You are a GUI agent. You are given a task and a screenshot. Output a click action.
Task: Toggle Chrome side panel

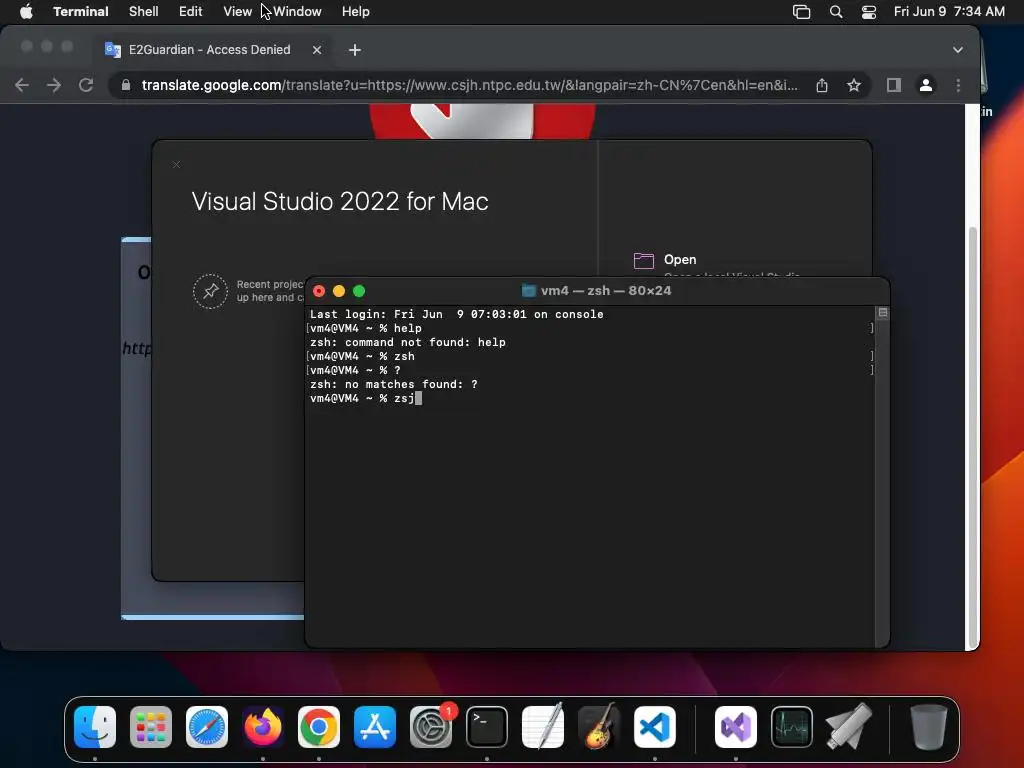[893, 85]
